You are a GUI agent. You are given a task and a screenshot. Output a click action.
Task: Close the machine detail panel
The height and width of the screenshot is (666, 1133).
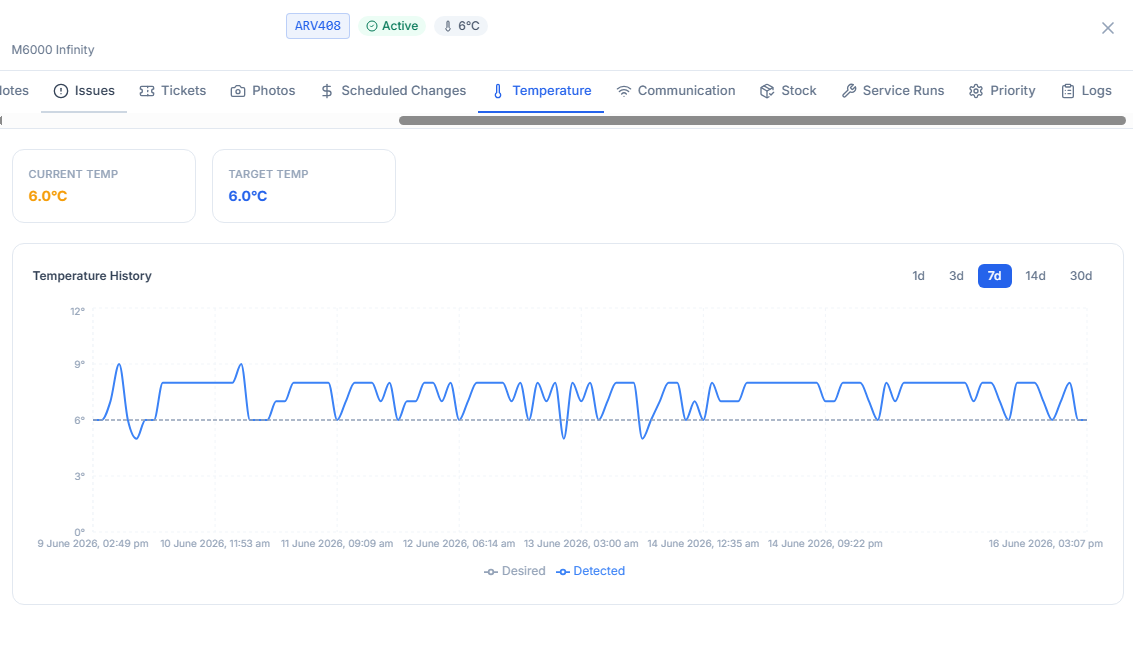(x=1108, y=28)
